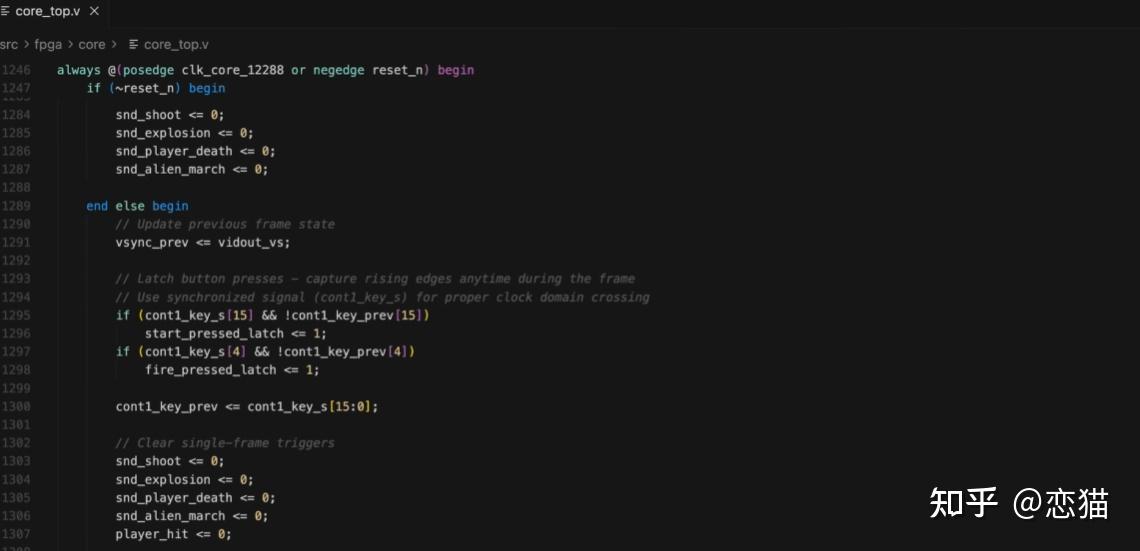Click on 'start_pressed_latch <= 1;' statement

click(x=235, y=333)
